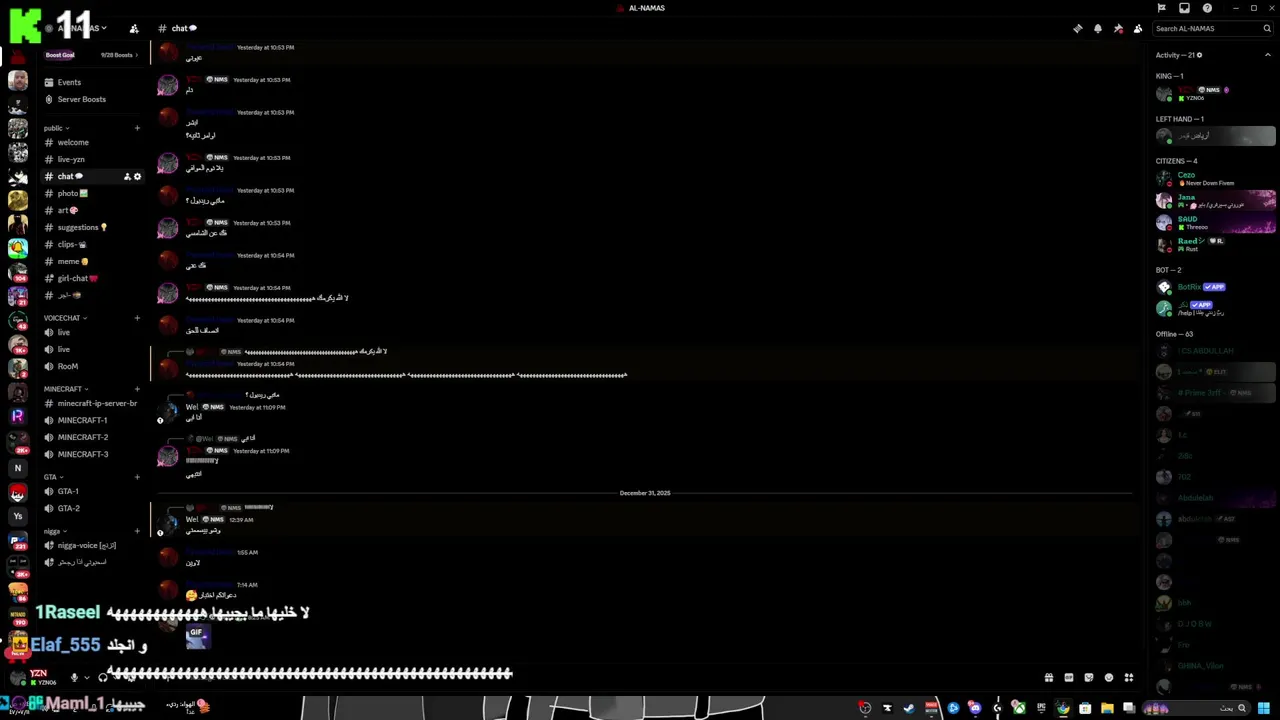
Task: Open the GIF attachment thumbnail in chat
Action: pos(198,637)
